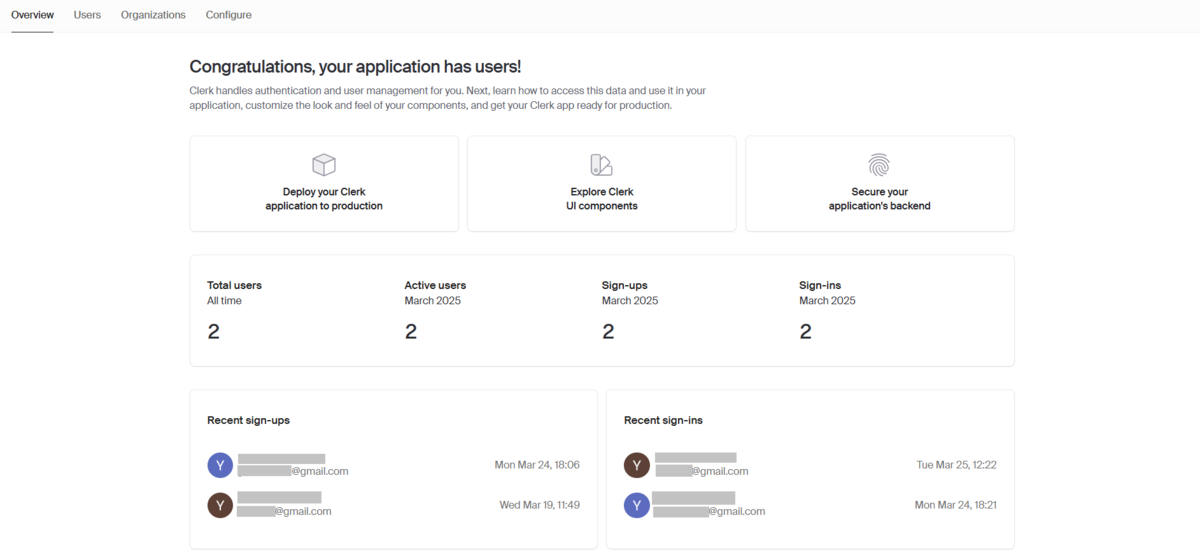Click the Congratulations heading text
Viewport: 1200px width, 555px height.
point(355,67)
